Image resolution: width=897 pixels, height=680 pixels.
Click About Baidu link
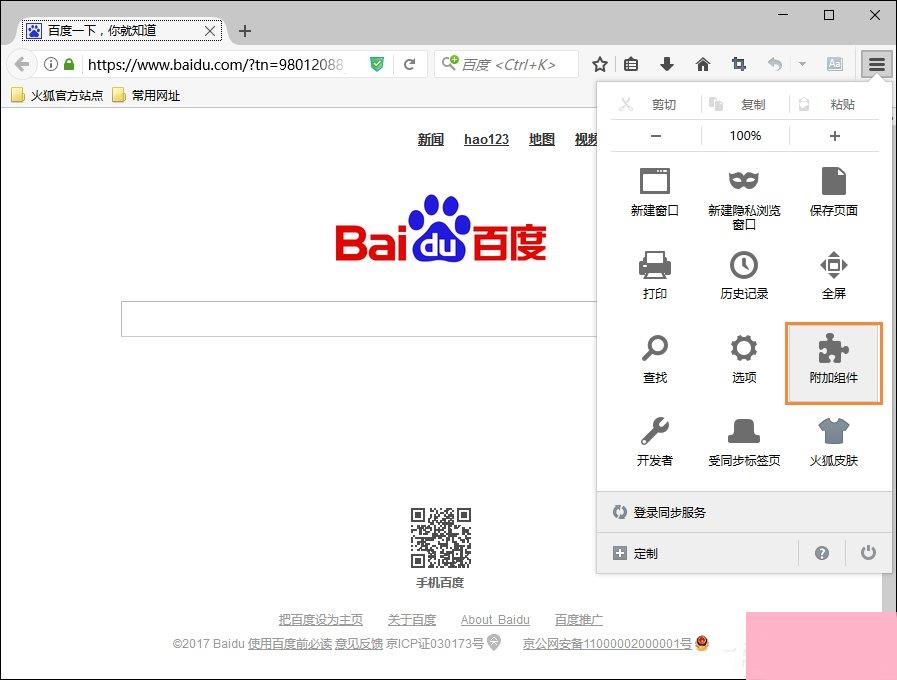pyautogui.click(x=495, y=619)
